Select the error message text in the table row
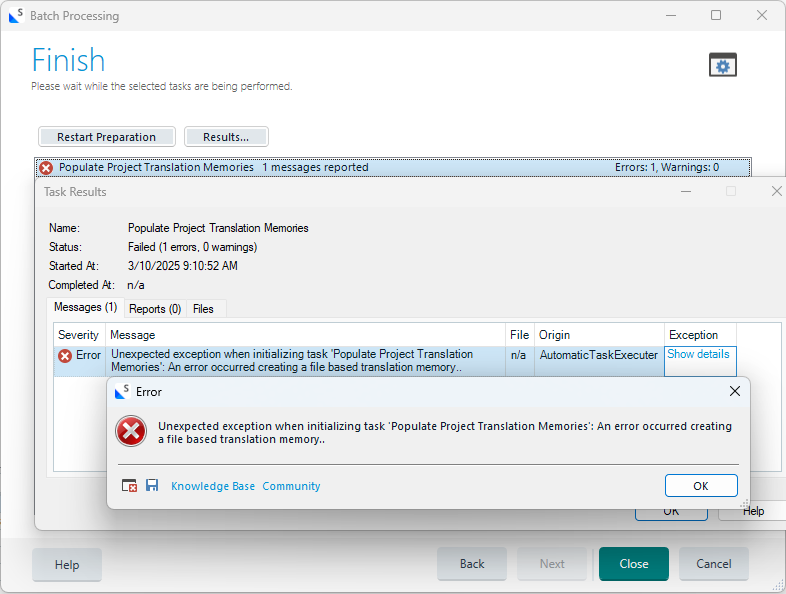This screenshot has height=594, width=786. [x=292, y=360]
